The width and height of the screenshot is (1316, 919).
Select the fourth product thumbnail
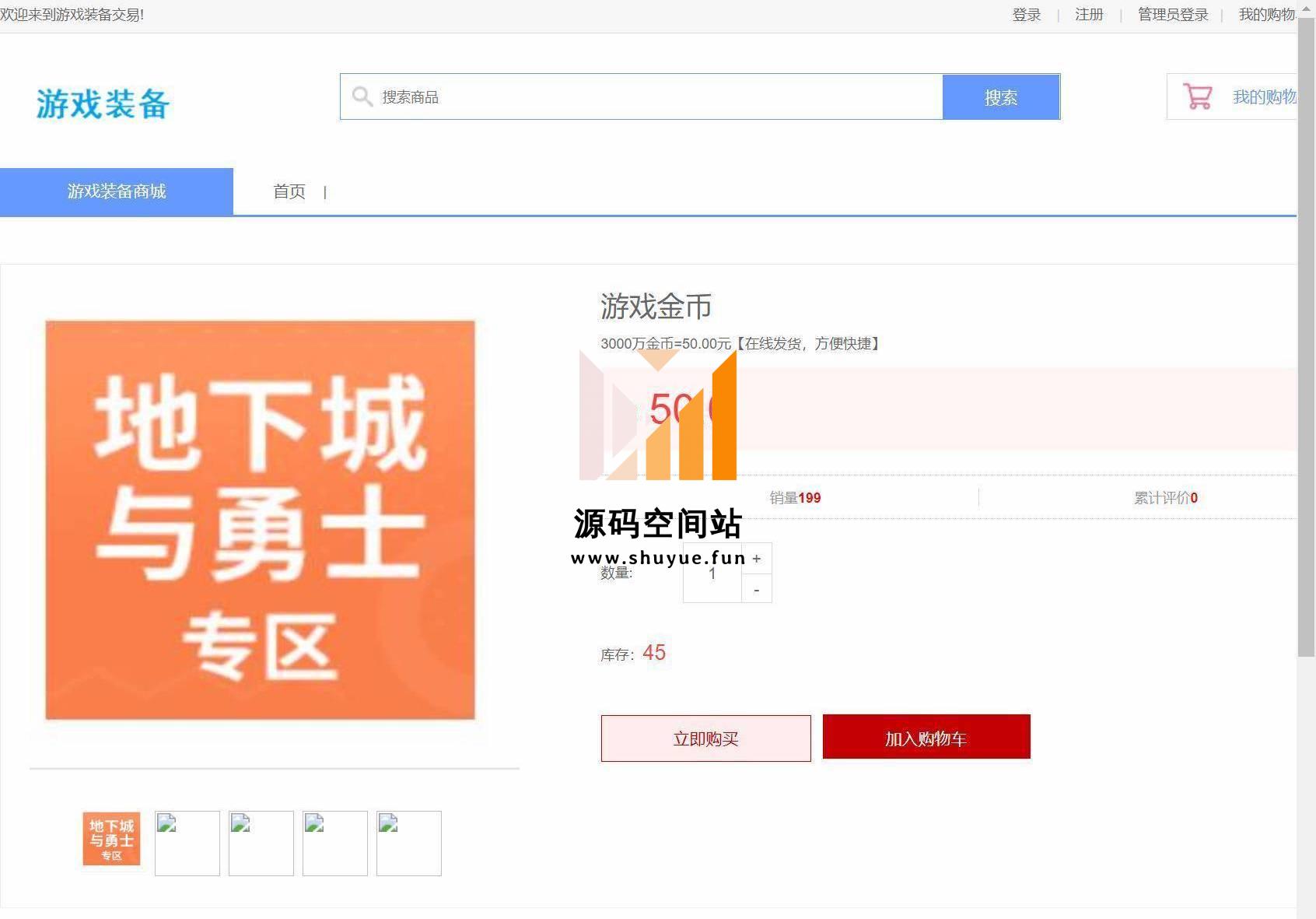pyautogui.click(x=335, y=844)
